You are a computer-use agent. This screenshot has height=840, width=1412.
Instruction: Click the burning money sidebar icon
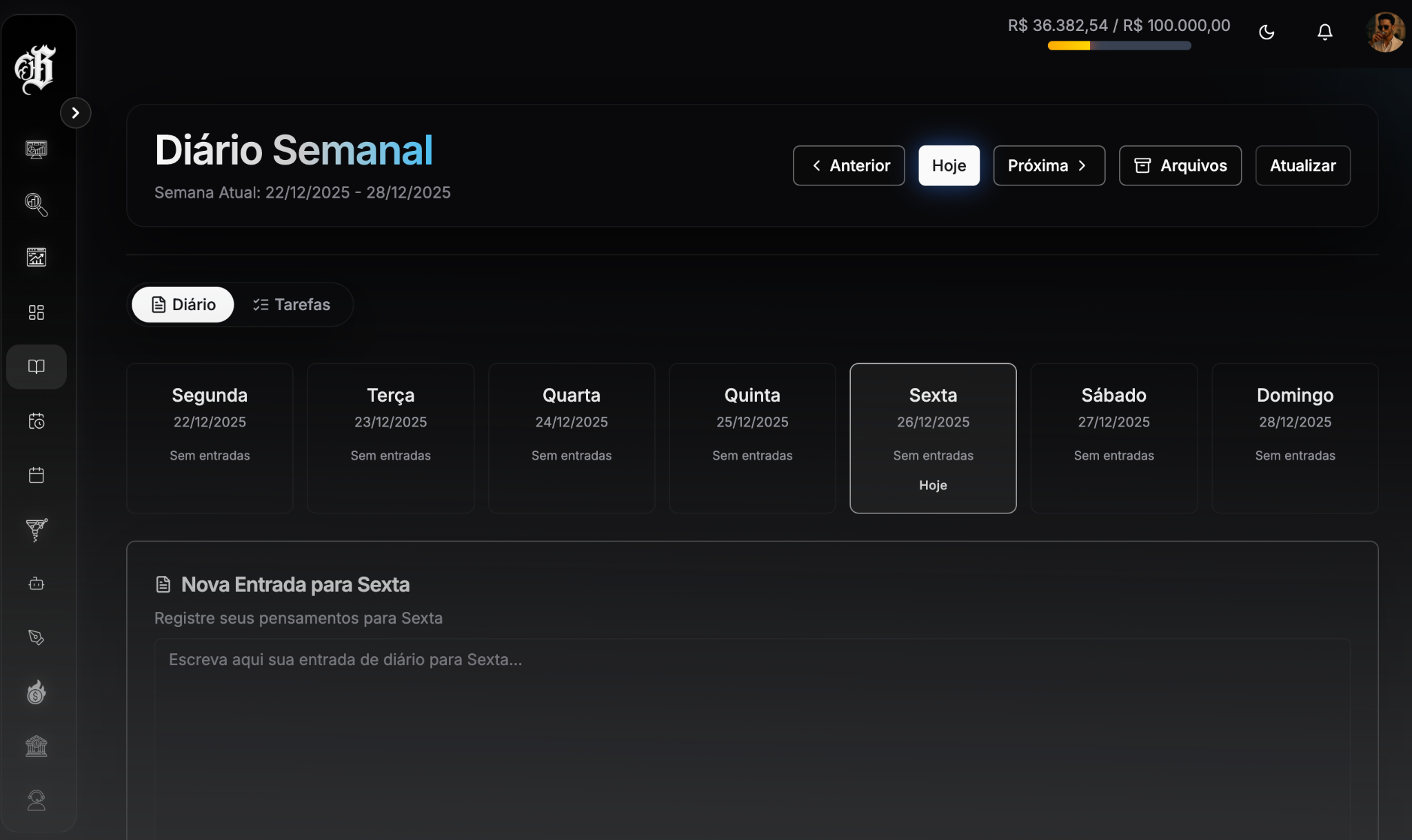coord(36,693)
